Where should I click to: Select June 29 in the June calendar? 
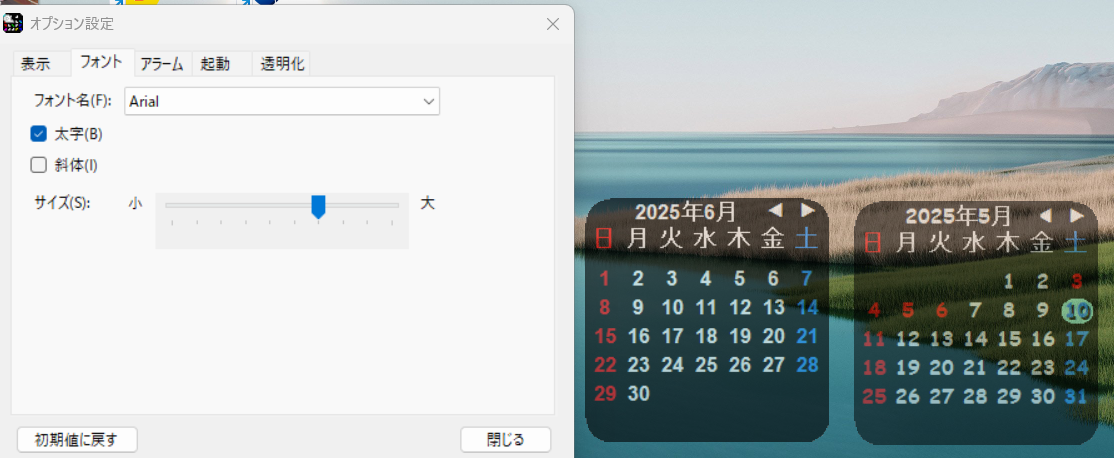[605, 393]
